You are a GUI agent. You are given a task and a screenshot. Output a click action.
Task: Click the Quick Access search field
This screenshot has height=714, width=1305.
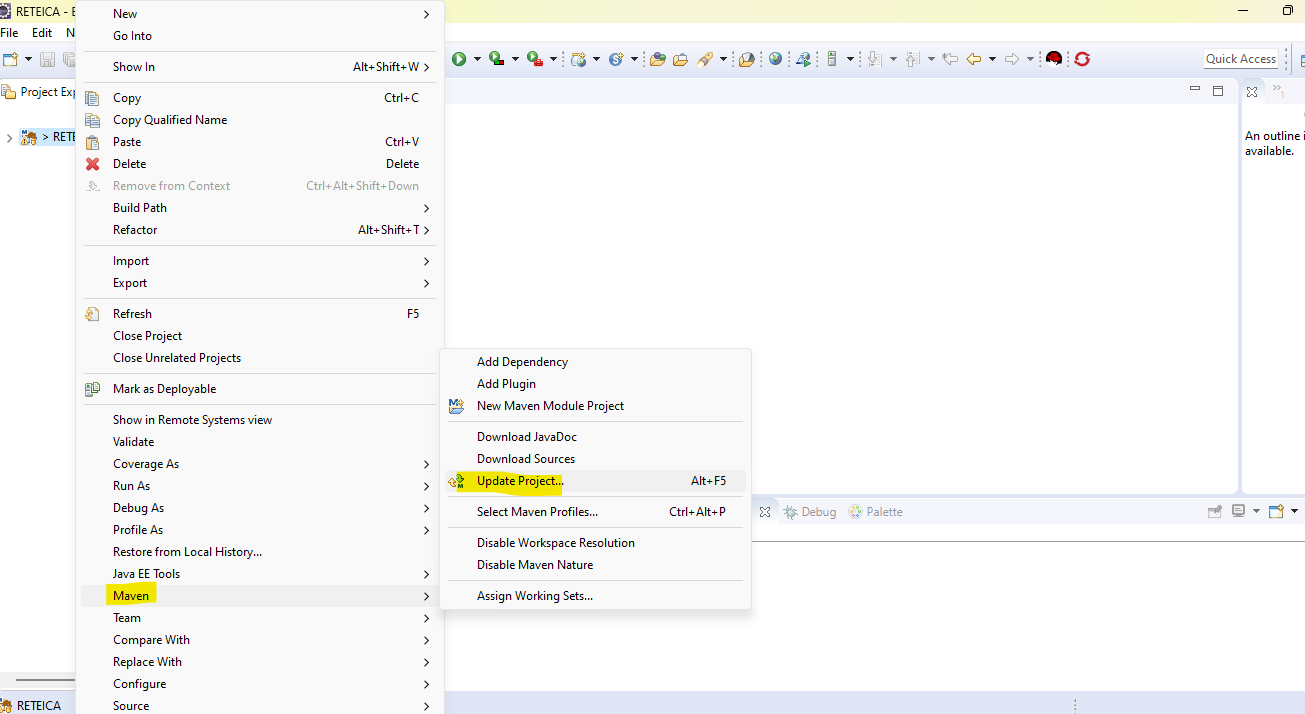pos(1240,59)
